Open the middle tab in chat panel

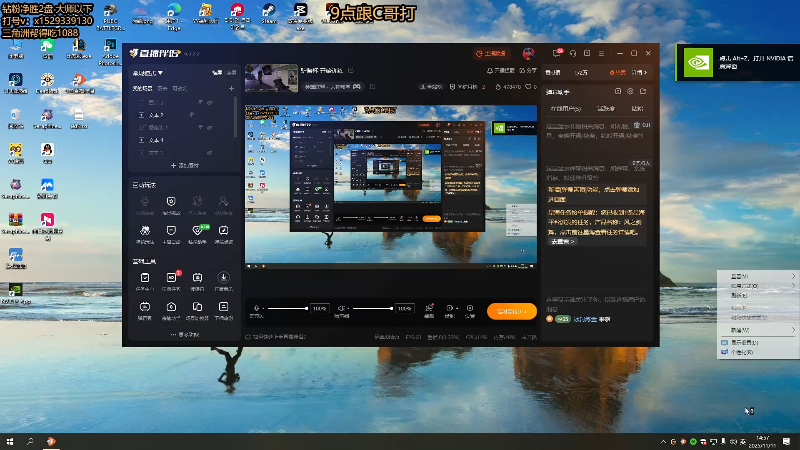coord(606,109)
